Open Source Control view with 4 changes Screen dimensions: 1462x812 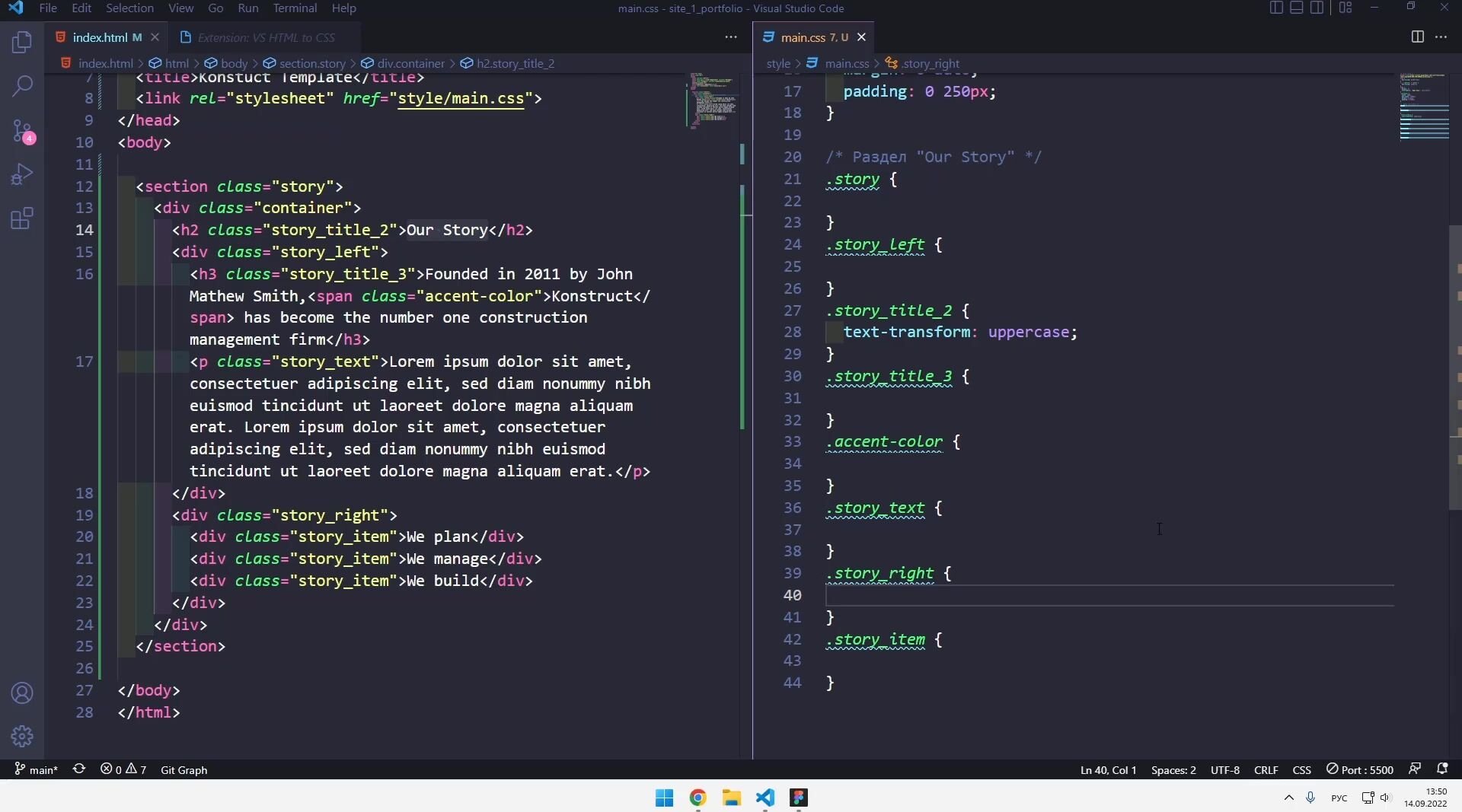click(22, 131)
